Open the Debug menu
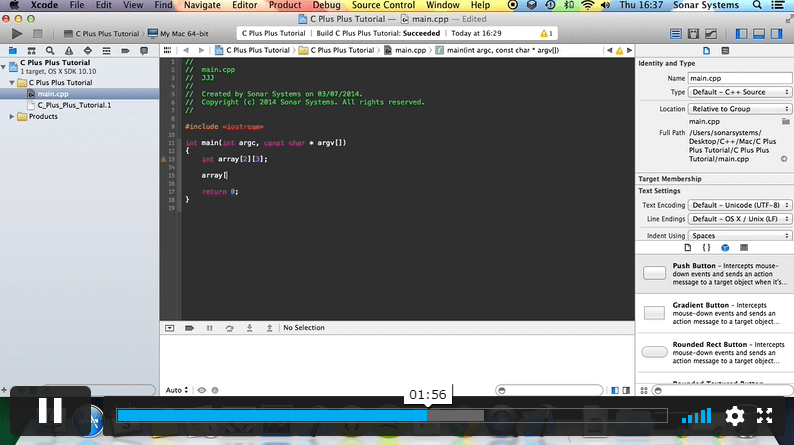 tap(326, 5)
